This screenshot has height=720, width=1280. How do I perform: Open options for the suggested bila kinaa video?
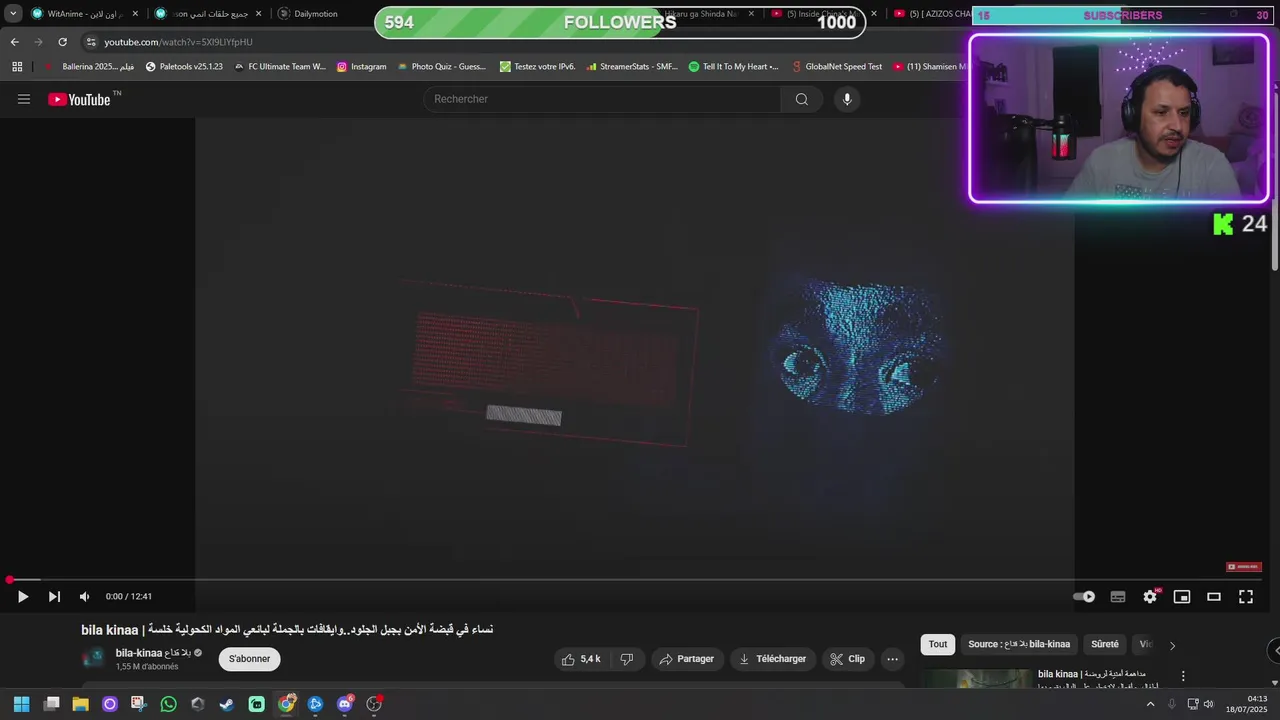coord(1183,676)
